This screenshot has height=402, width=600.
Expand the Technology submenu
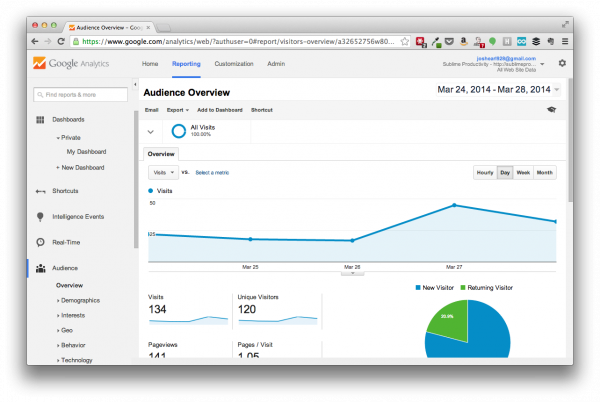tap(75, 360)
